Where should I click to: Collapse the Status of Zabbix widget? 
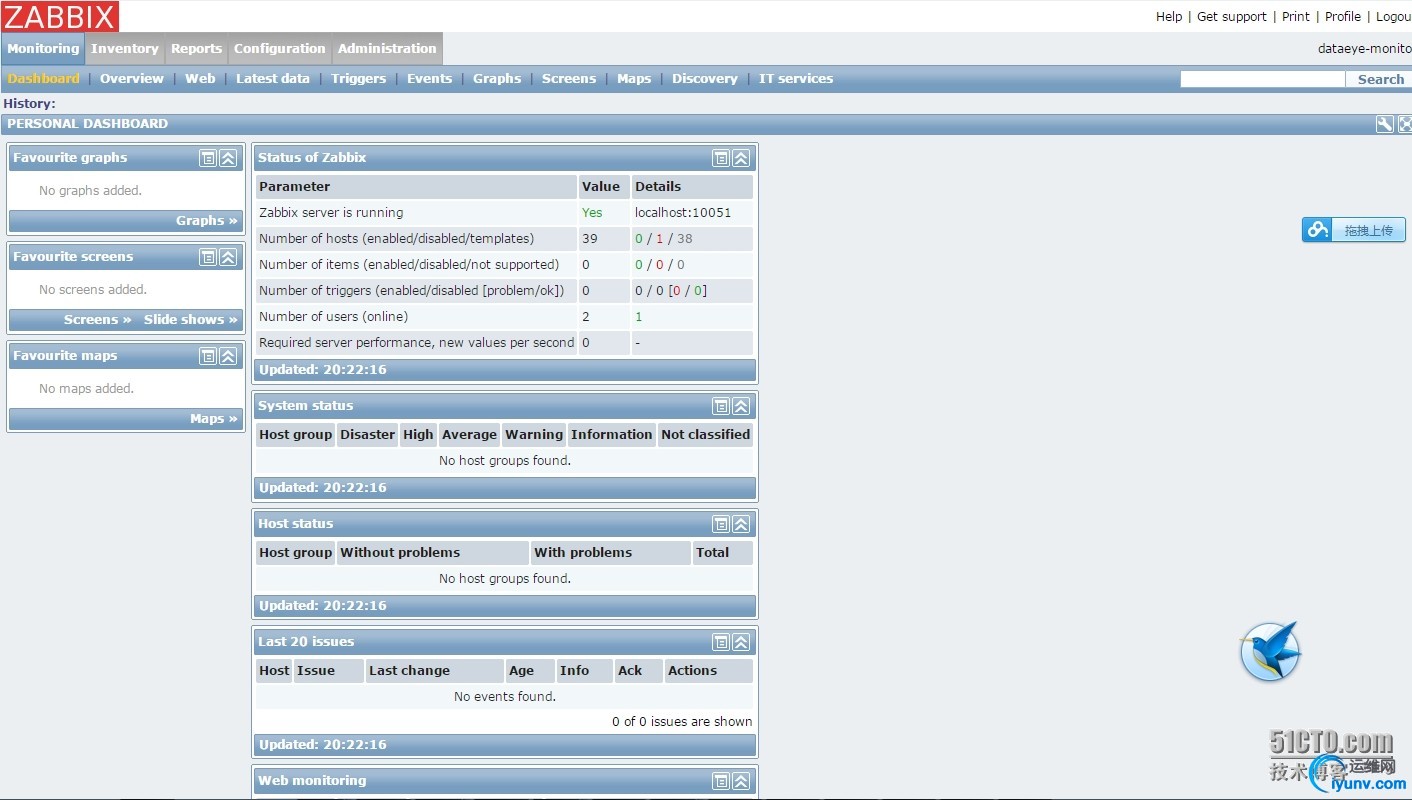point(741,158)
